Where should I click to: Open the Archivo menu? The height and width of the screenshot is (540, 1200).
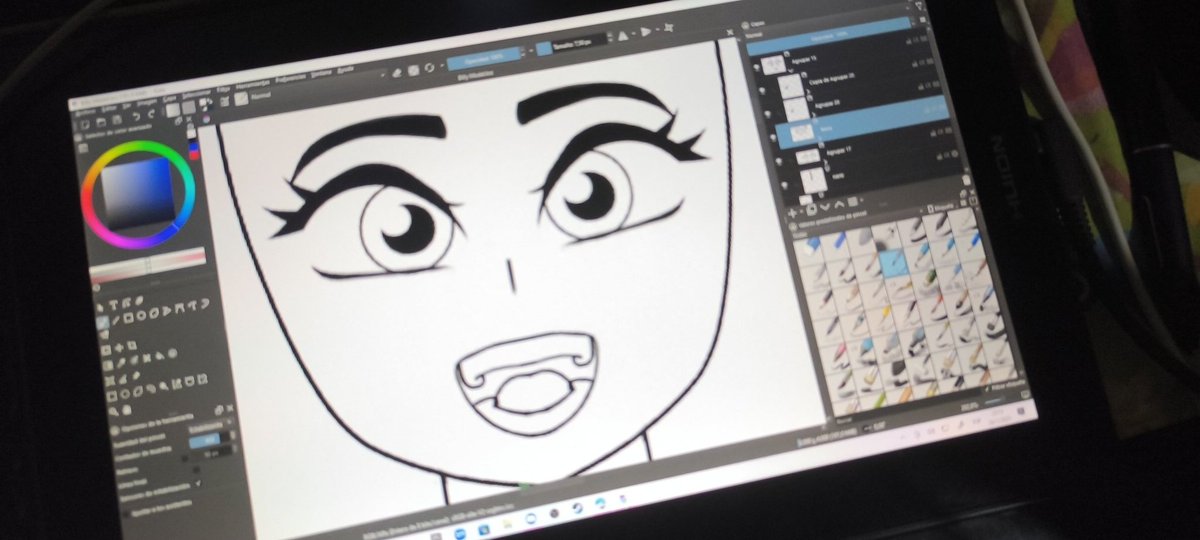tap(85, 112)
